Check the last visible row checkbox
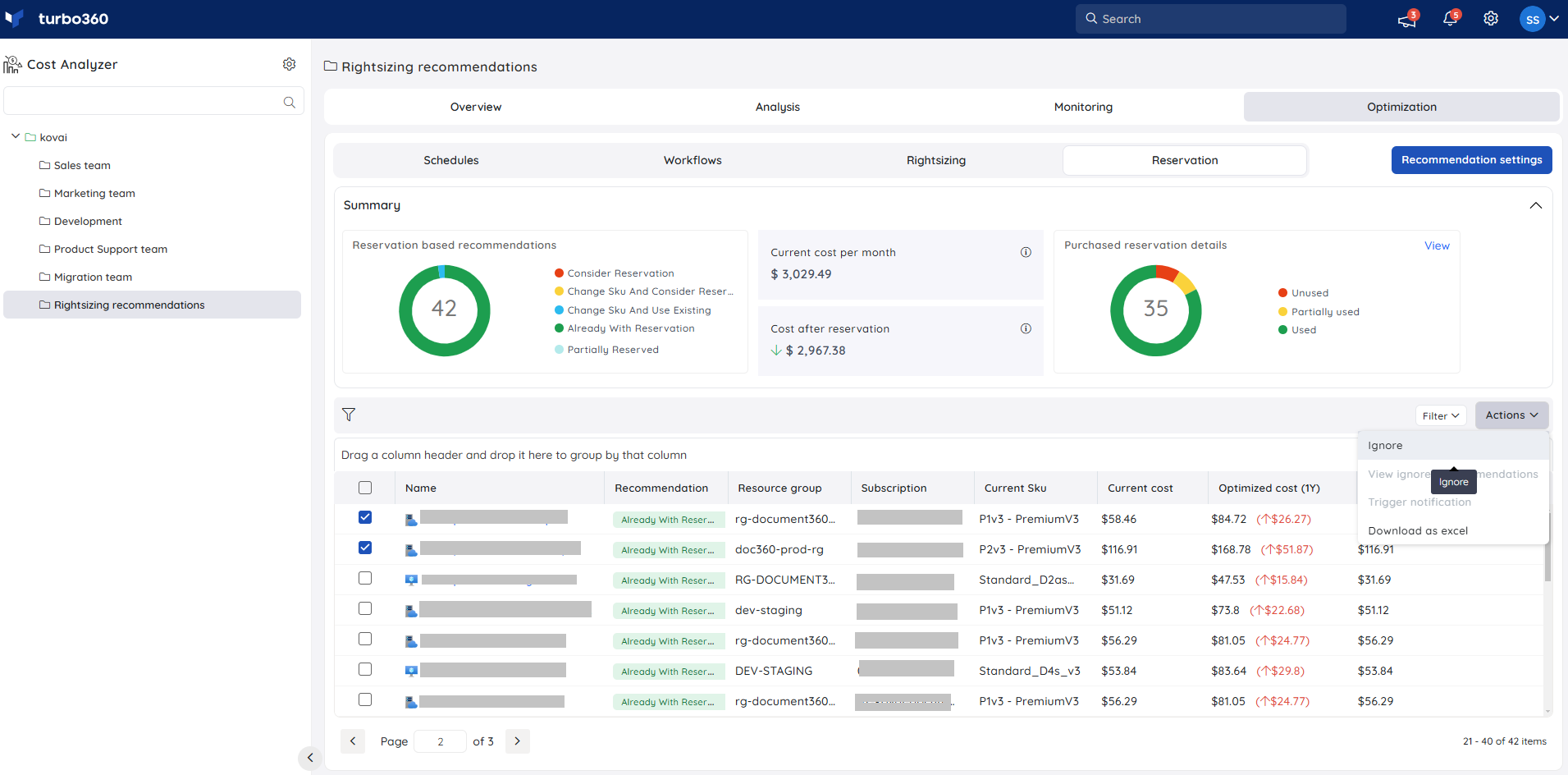The height and width of the screenshot is (775, 1568). 365,699
